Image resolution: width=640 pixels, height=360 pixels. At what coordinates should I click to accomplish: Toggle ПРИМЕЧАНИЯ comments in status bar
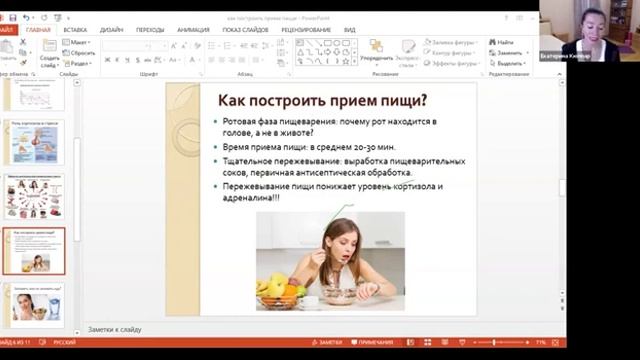click(x=372, y=342)
